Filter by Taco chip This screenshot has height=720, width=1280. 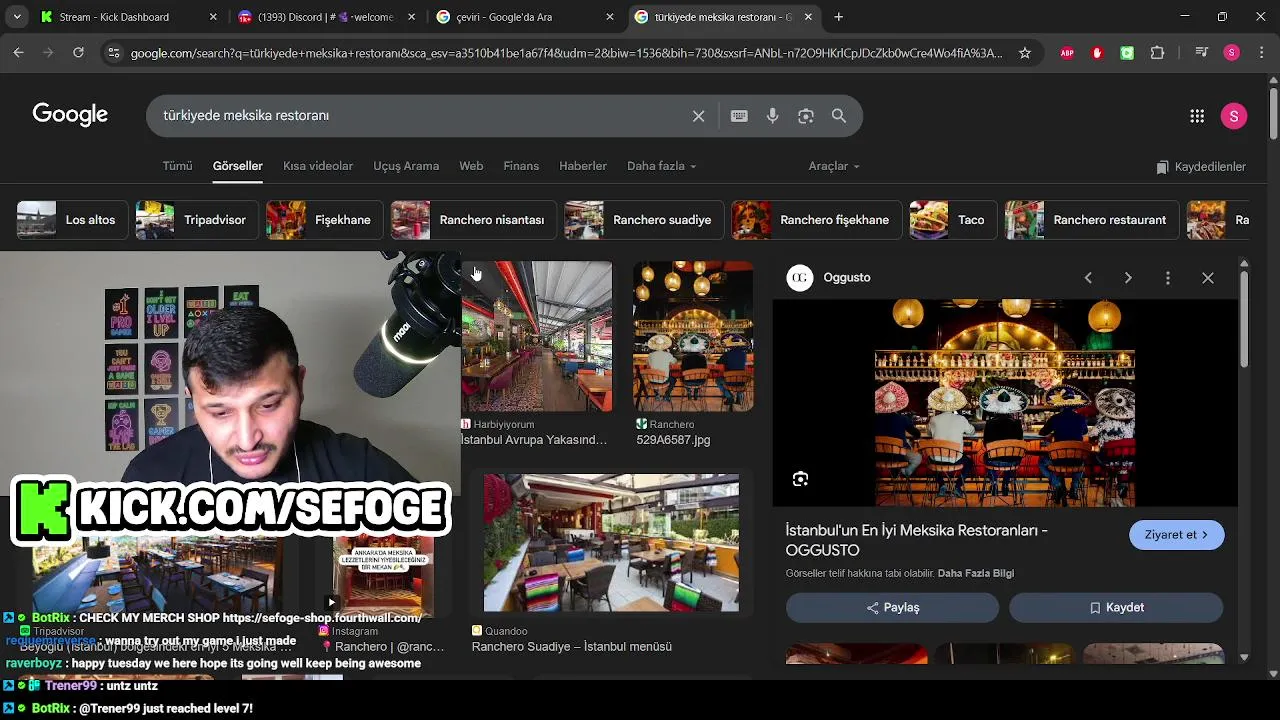[x=953, y=220]
